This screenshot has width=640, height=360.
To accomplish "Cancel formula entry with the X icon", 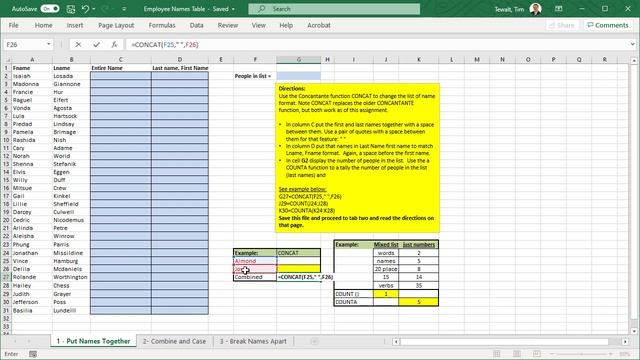I will [x=78, y=44].
